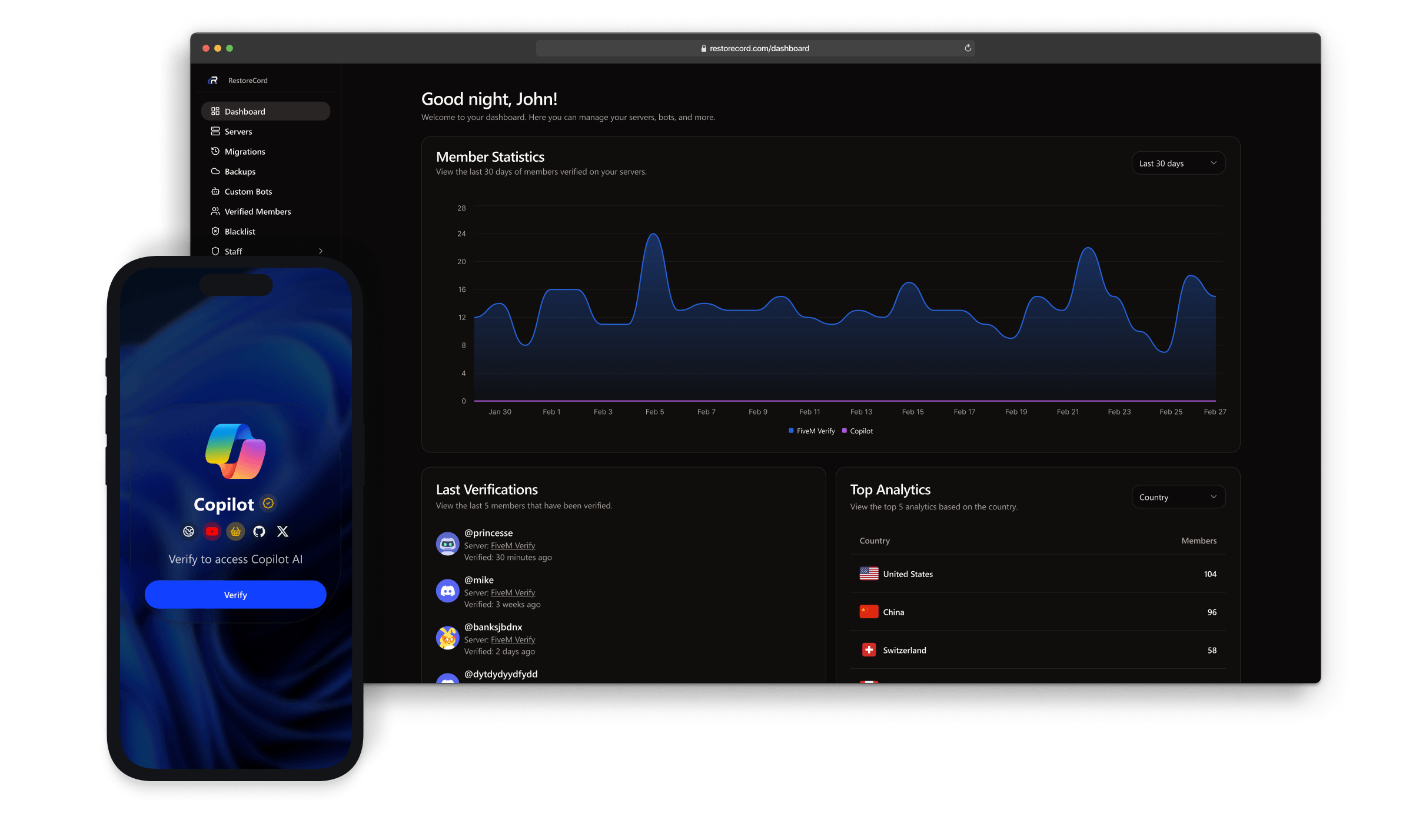Toggle FiveM Verify legend series
Screen dimensions: 1426x840
pyautogui.click(x=812, y=431)
